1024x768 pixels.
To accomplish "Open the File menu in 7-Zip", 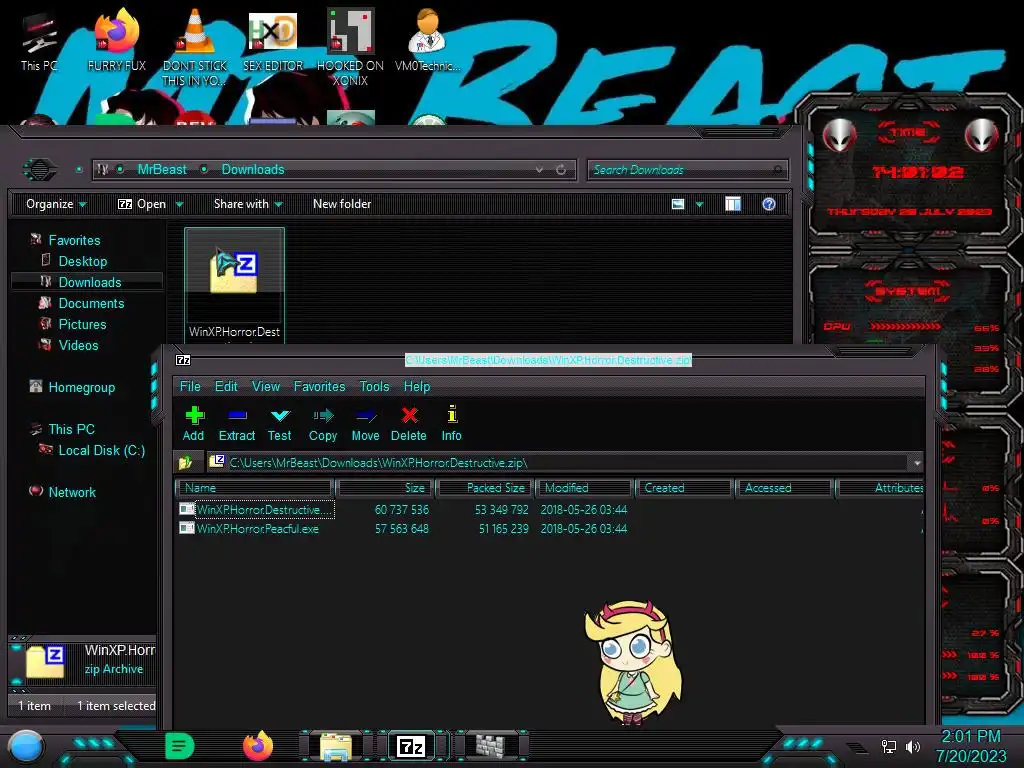I will (190, 387).
